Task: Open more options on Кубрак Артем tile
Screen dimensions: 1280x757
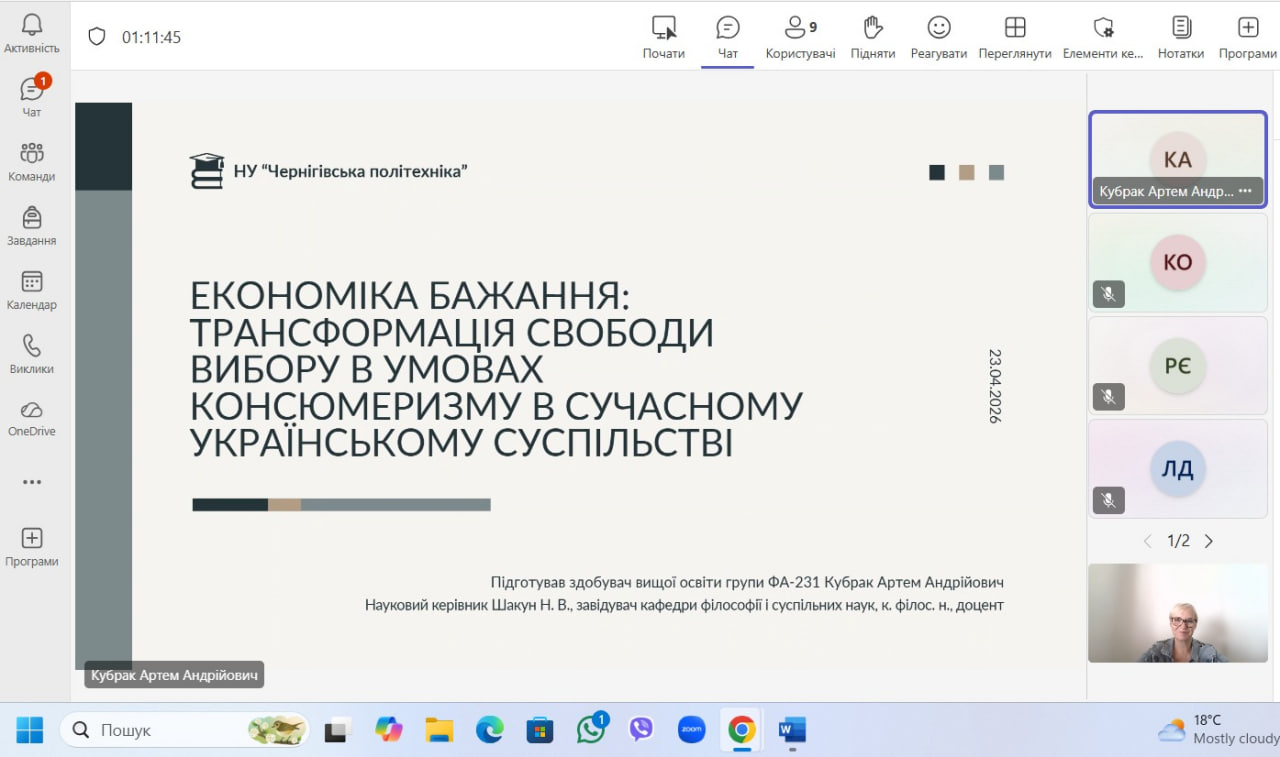Action: 1245,191
